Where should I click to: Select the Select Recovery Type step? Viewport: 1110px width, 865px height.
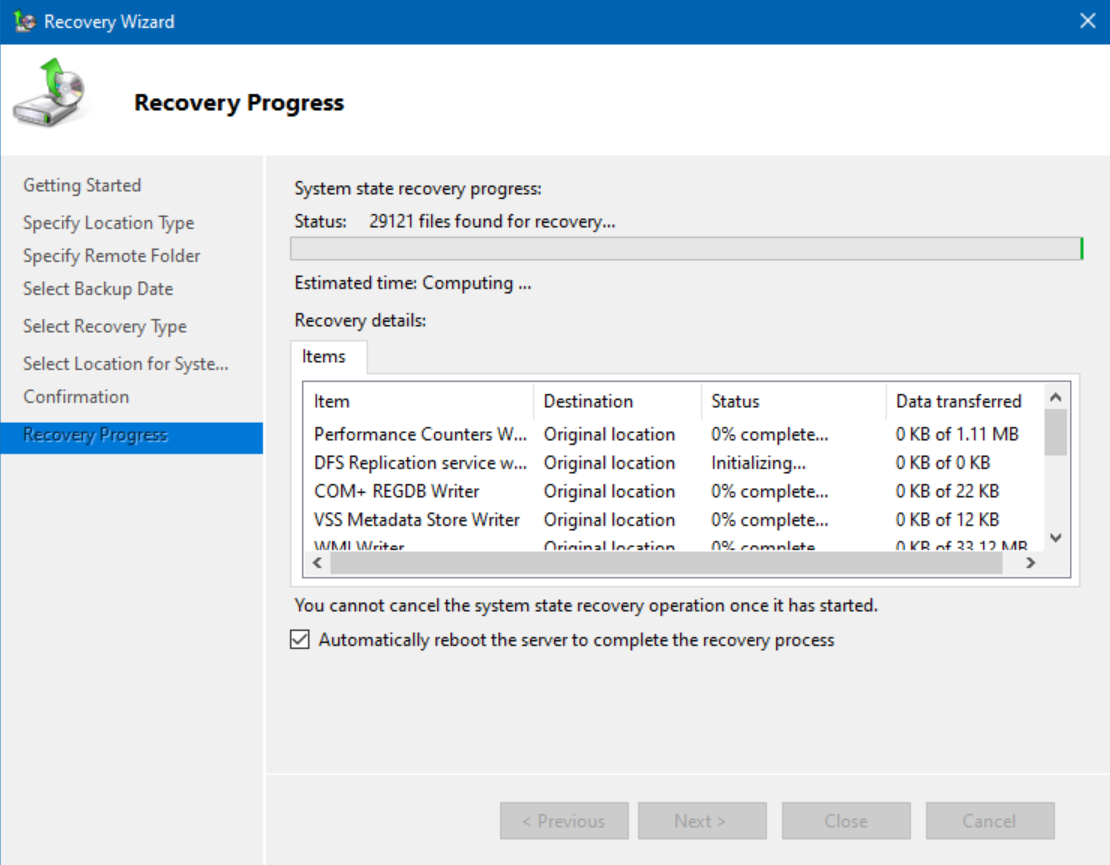pos(104,326)
